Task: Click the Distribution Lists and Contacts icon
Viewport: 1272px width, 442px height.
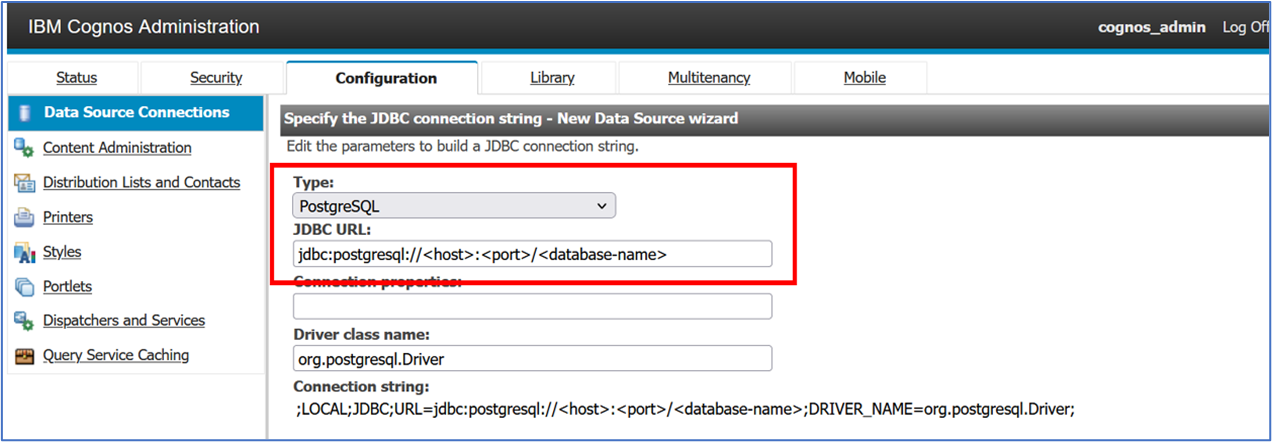Action: [24, 183]
